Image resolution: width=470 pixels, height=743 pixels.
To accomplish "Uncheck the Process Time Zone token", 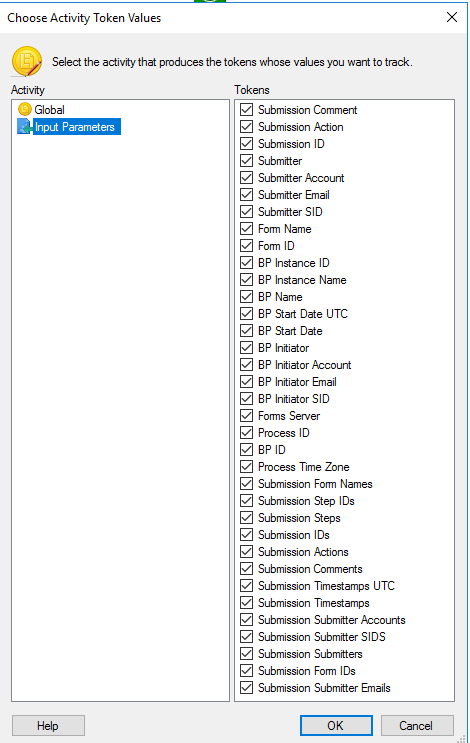I will [x=246, y=466].
